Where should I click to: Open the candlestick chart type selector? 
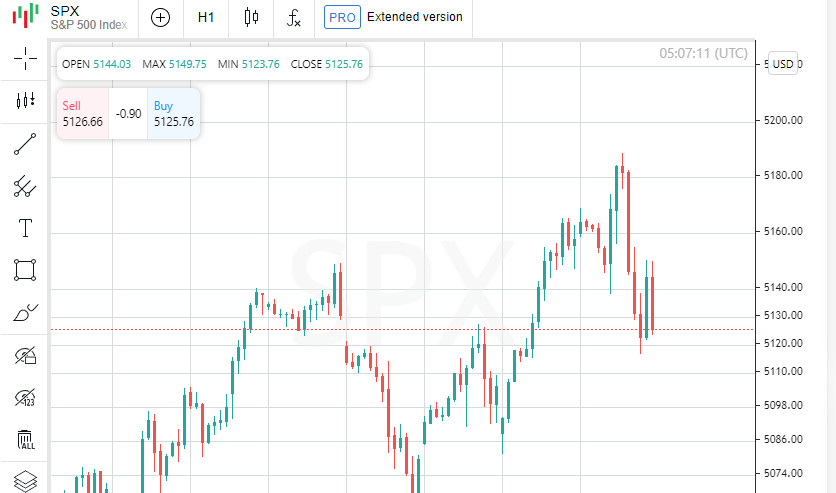tap(251, 17)
